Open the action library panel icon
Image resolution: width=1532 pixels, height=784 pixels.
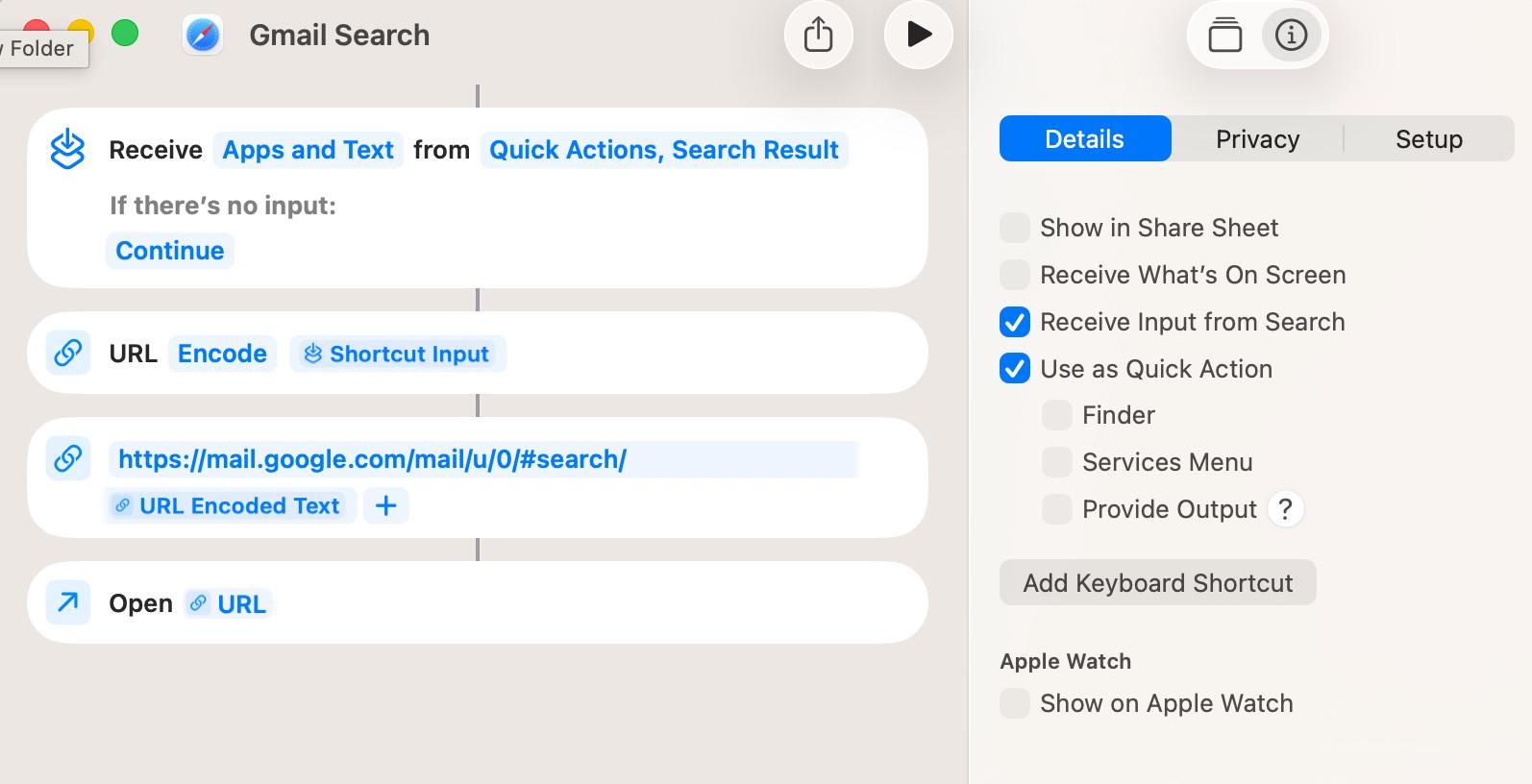(x=1224, y=36)
